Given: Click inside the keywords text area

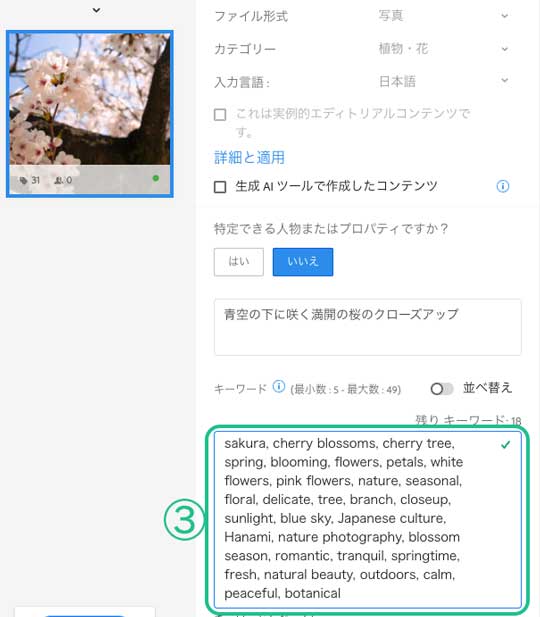Looking at the screenshot, I should 368,519.
